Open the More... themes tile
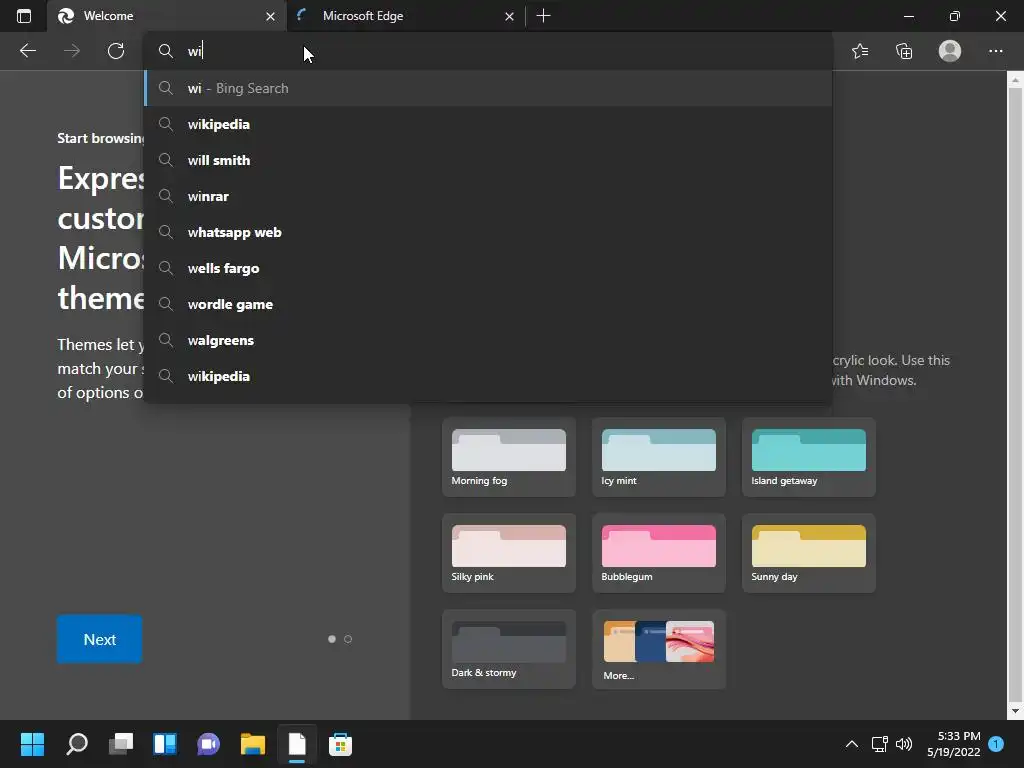 click(658, 649)
